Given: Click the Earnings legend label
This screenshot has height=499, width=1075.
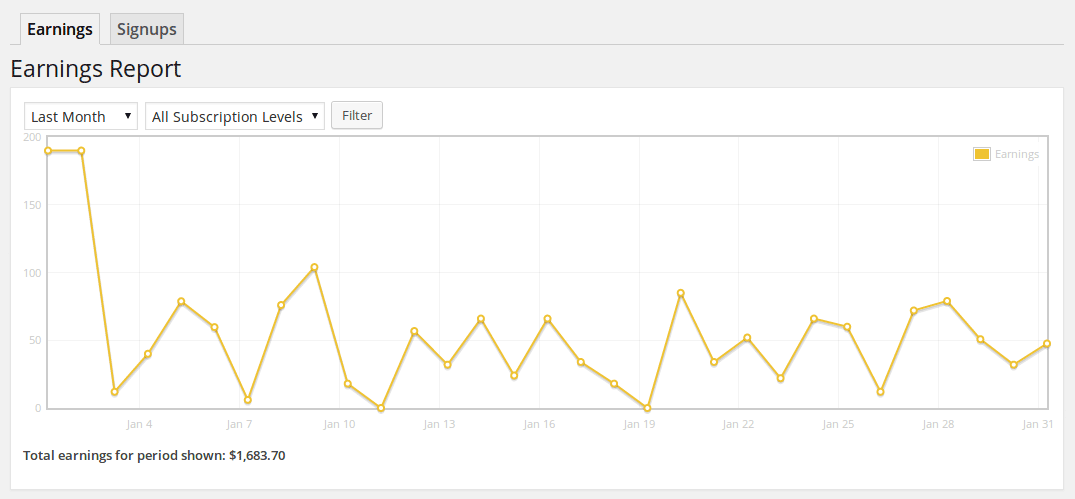Looking at the screenshot, I should point(1017,154).
